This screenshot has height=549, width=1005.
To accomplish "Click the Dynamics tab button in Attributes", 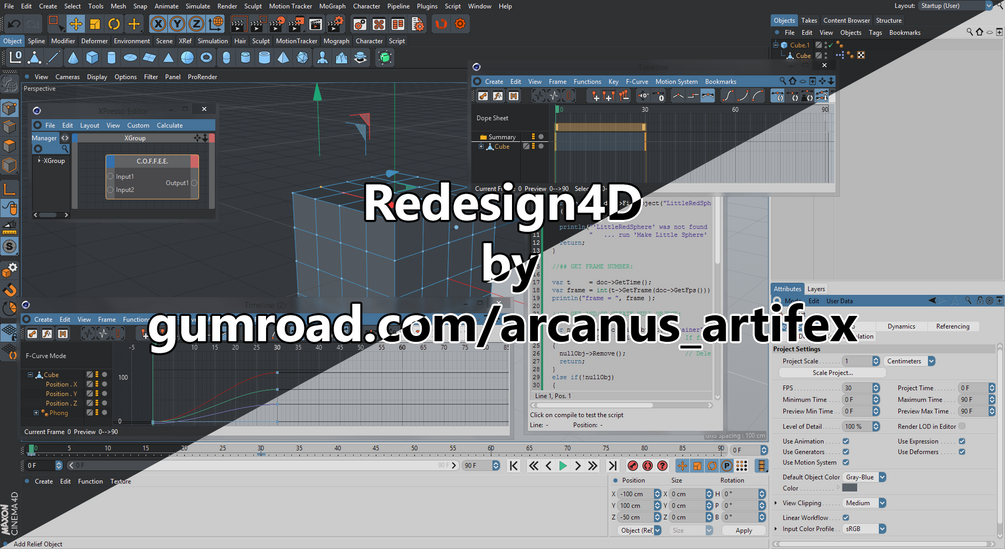I will (901, 327).
